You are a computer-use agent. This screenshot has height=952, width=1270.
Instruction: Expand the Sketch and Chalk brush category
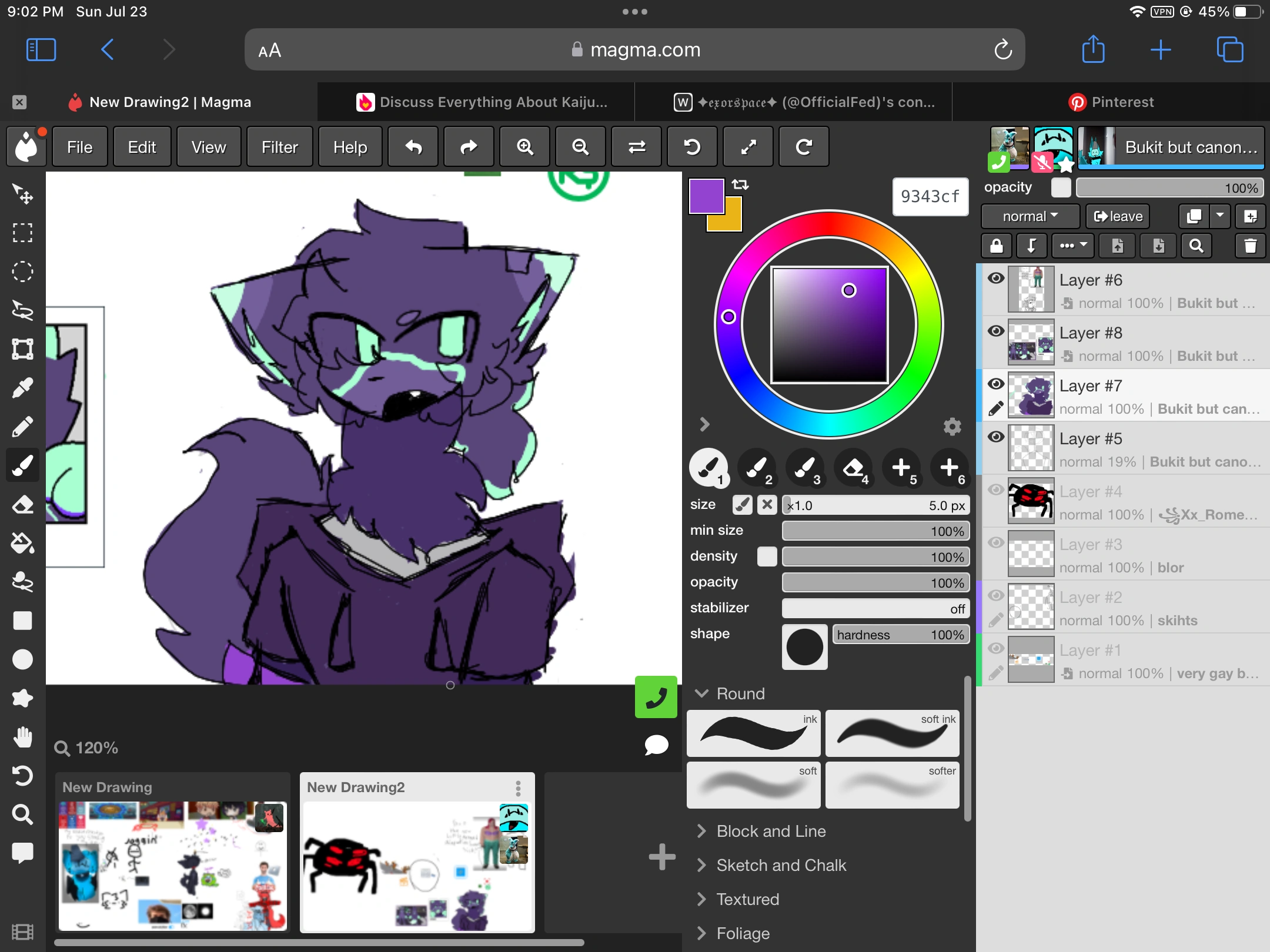781,865
